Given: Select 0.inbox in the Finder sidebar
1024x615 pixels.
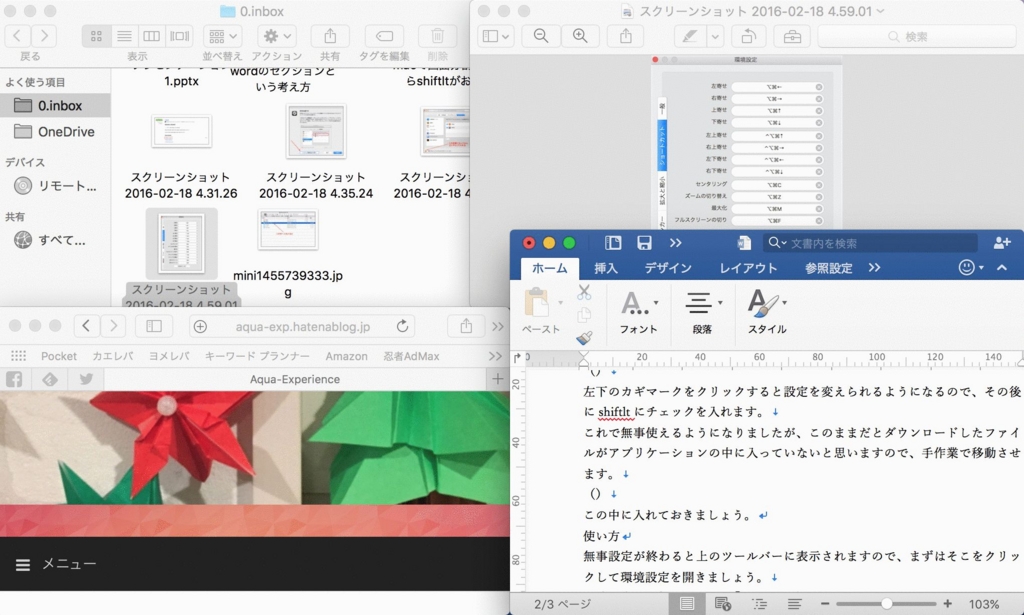Looking at the screenshot, I should tap(55, 105).
